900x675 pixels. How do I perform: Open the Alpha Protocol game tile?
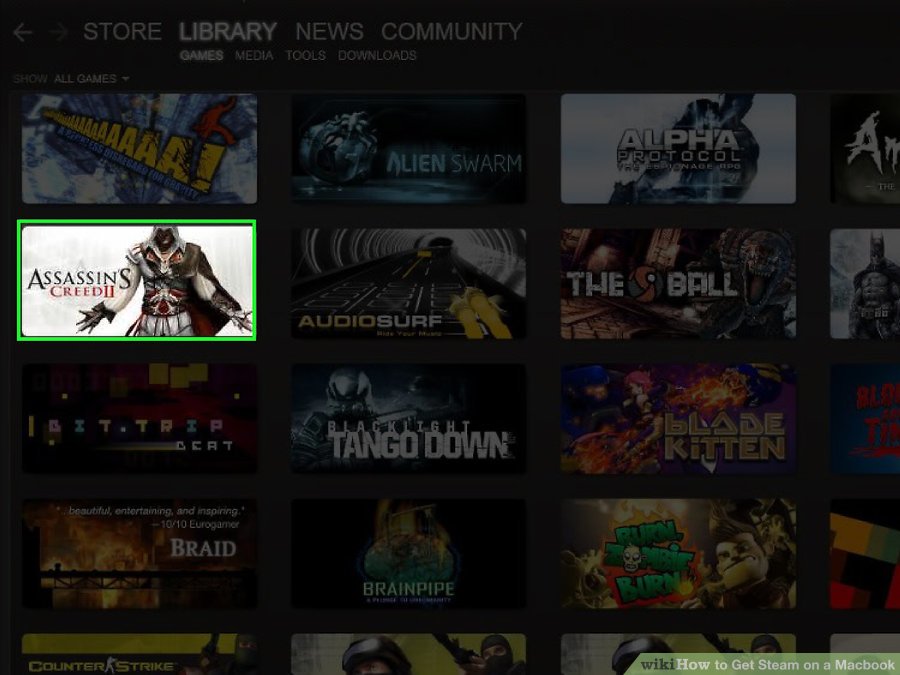tap(678, 149)
